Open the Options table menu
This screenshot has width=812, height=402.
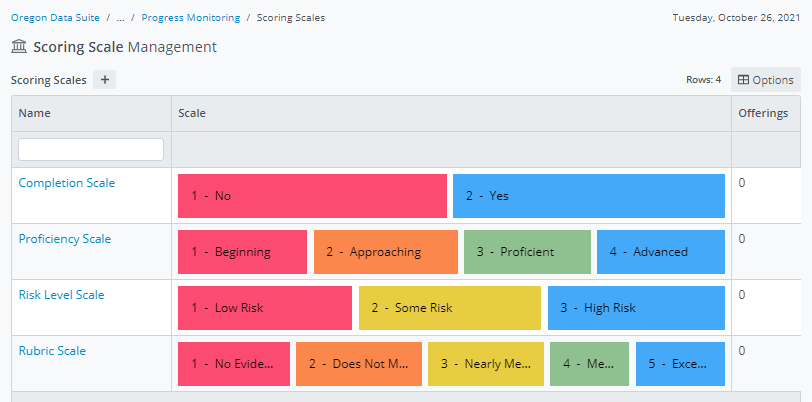pos(765,80)
